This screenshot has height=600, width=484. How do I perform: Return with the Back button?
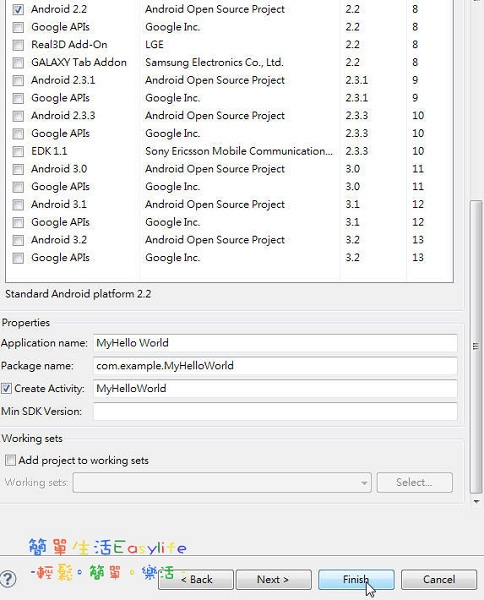[x=196, y=579]
